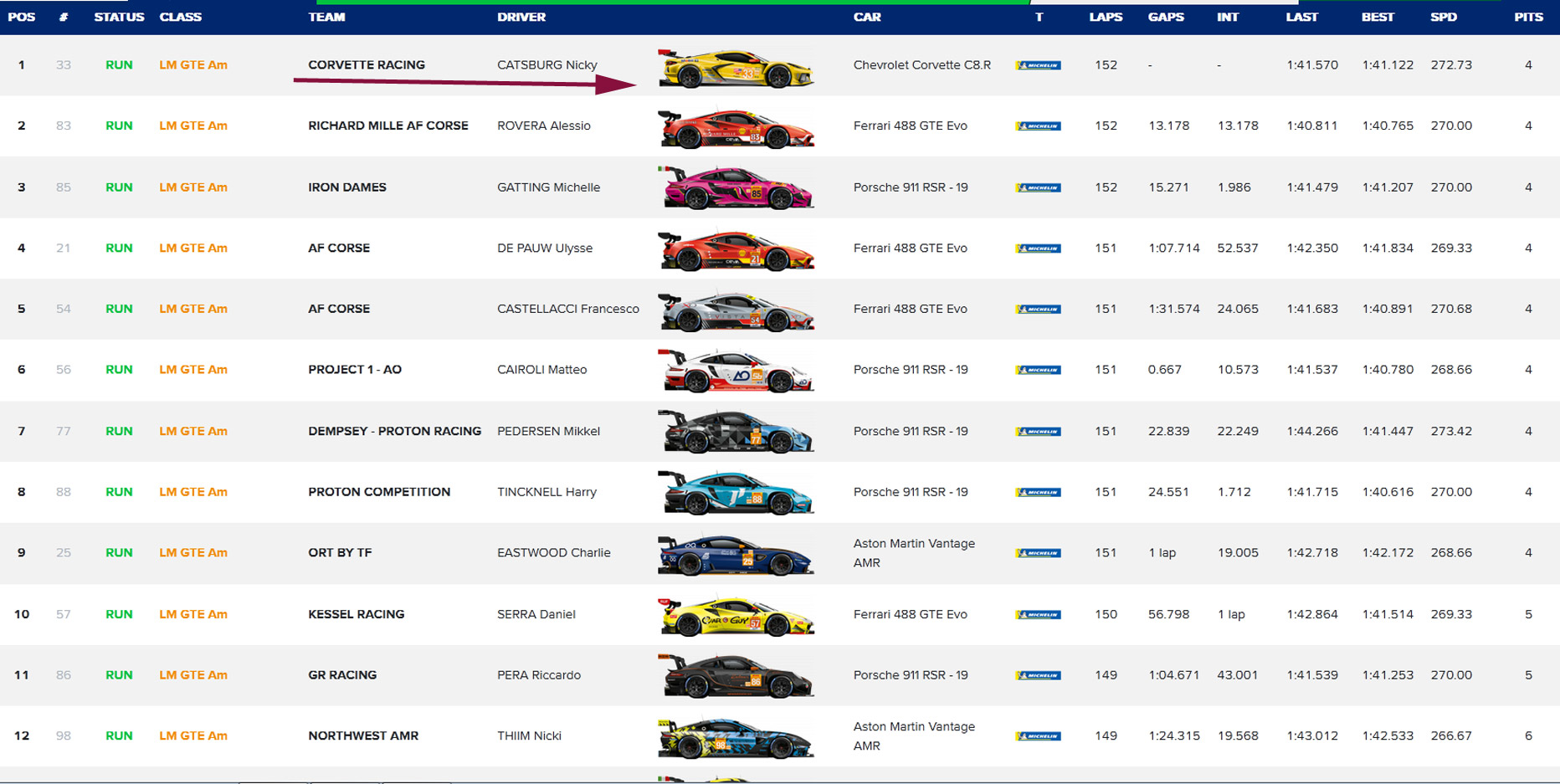Sort by the POS column header
This screenshot has height=784, width=1560.
(21, 17)
